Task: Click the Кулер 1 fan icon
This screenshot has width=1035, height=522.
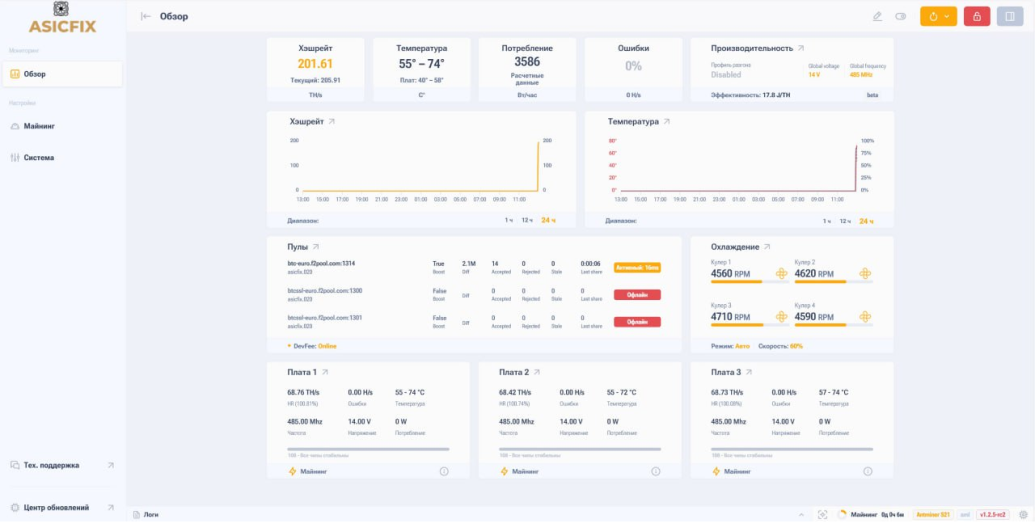Action: pos(782,273)
